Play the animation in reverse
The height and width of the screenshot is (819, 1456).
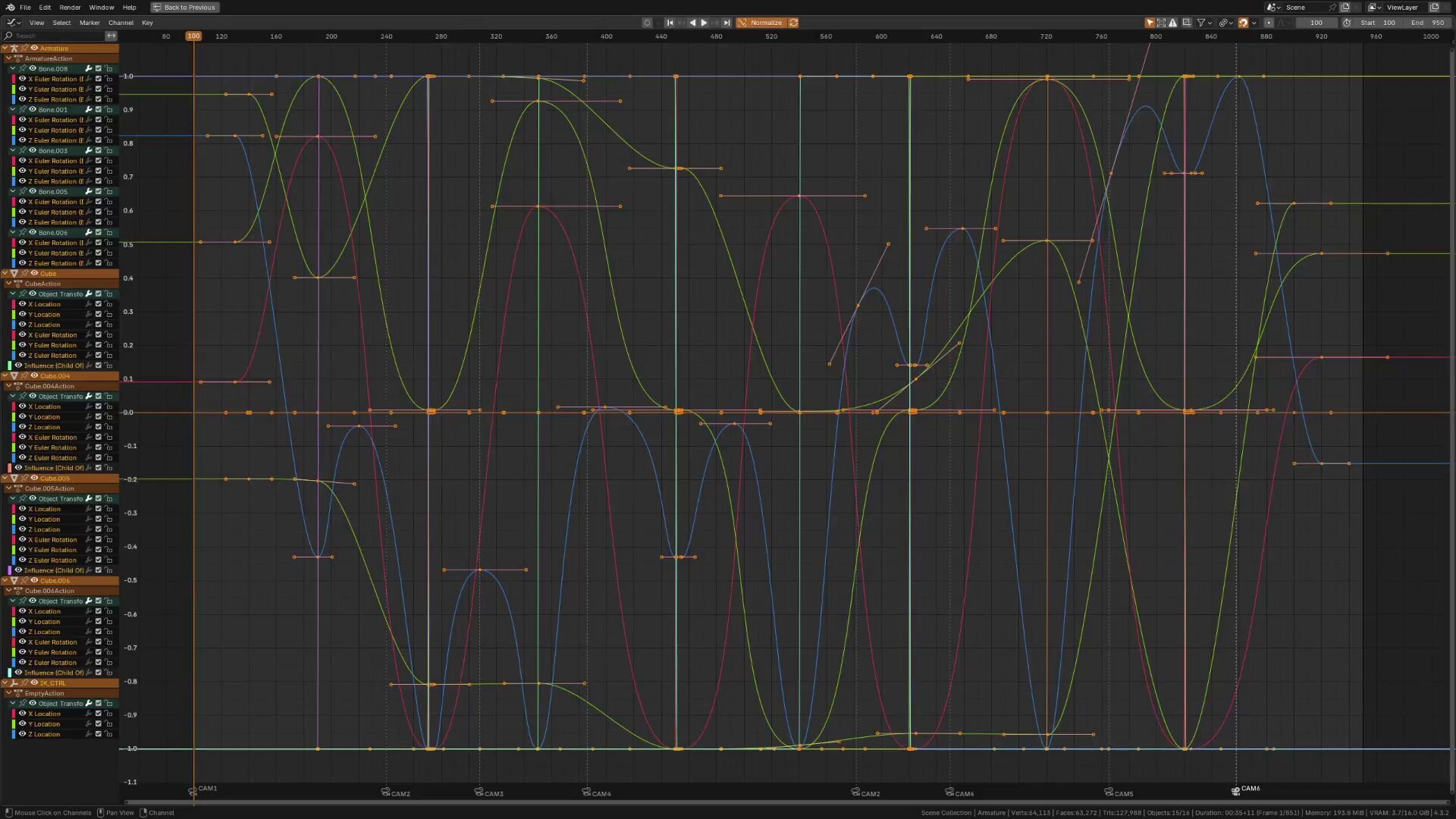click(x=692, y=23)
